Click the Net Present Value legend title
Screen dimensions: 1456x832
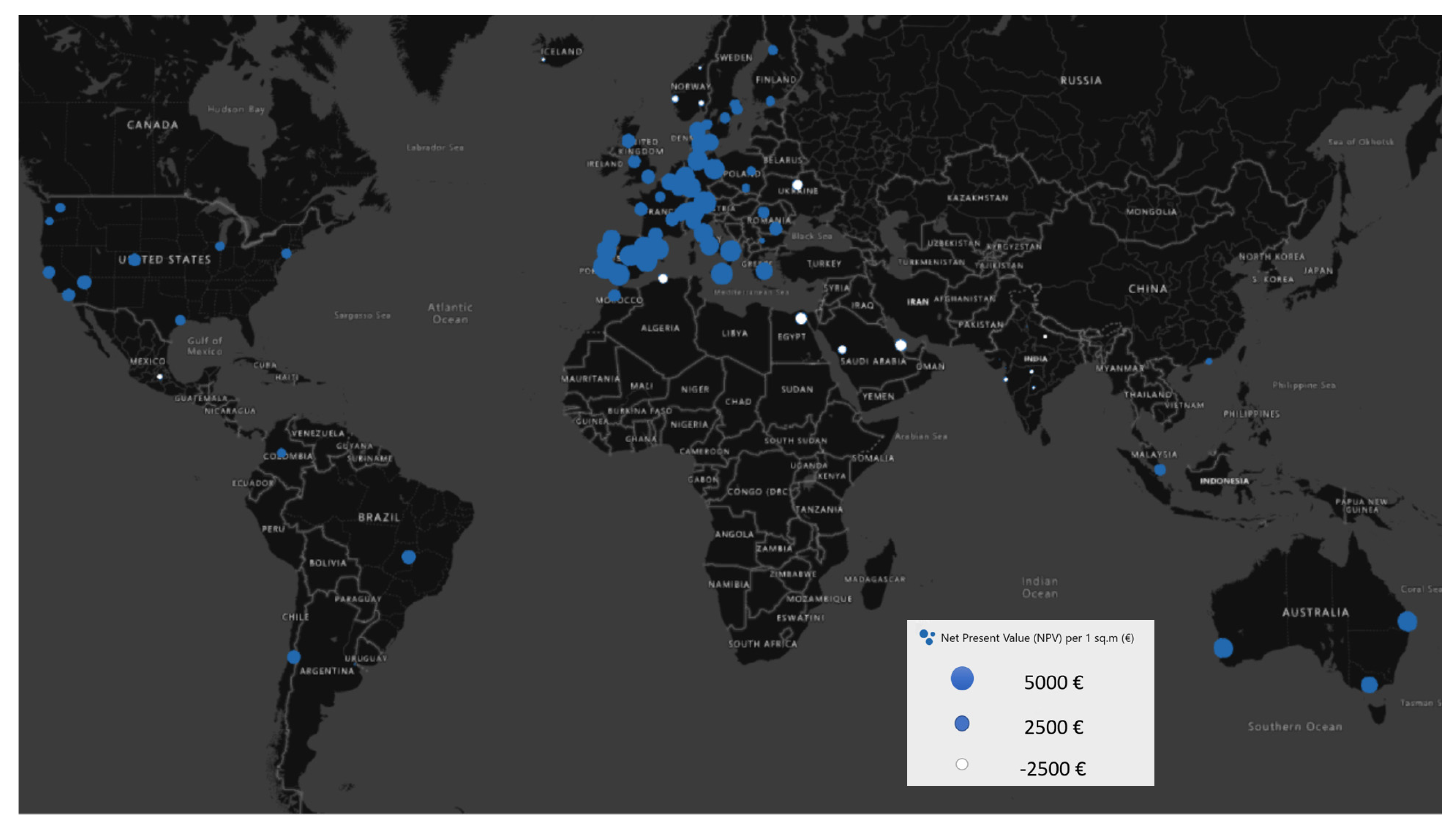[1037, 638]
